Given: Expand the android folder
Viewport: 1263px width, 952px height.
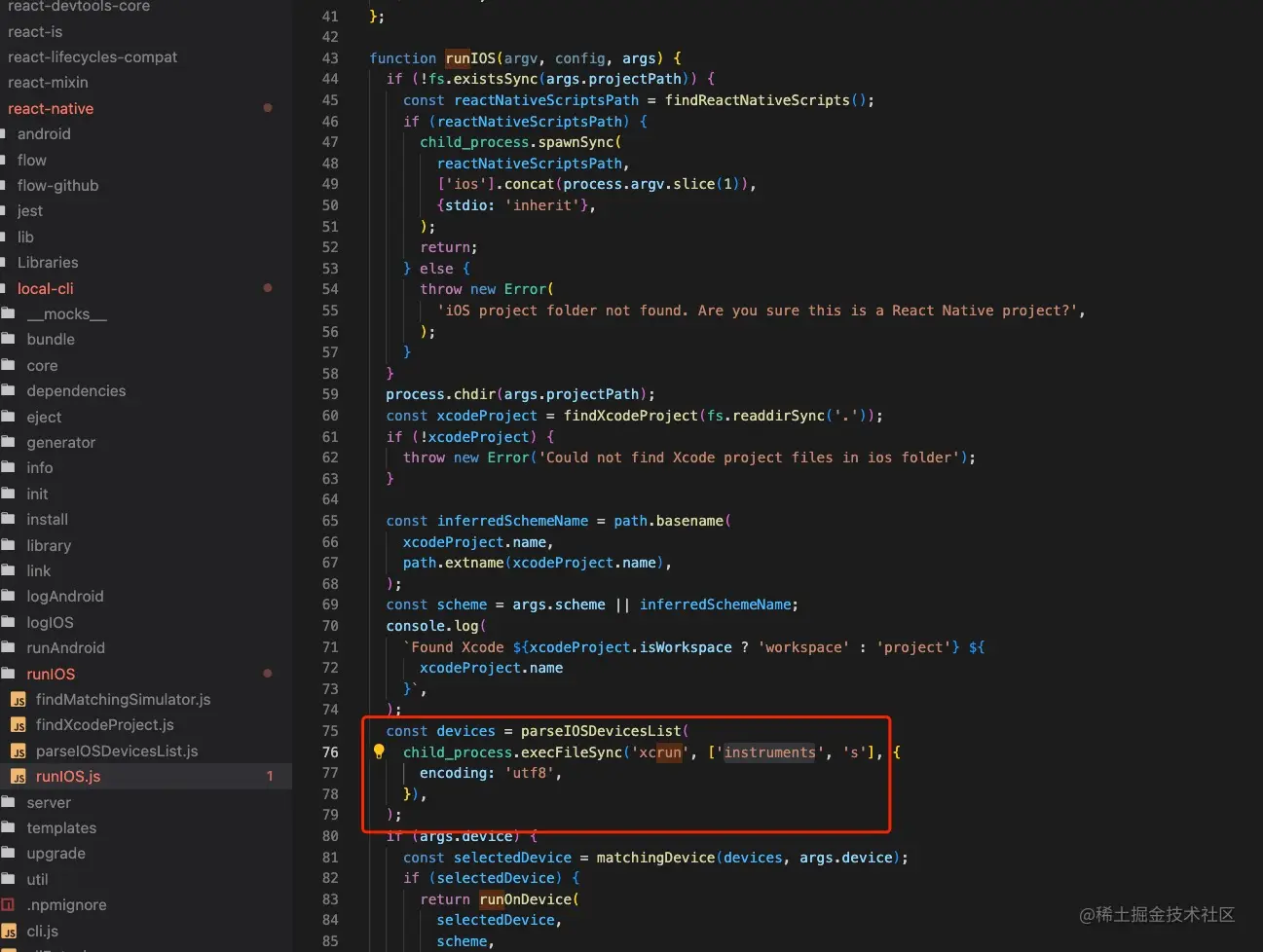Looking at the screenshot, I should (x=44, y=134).
